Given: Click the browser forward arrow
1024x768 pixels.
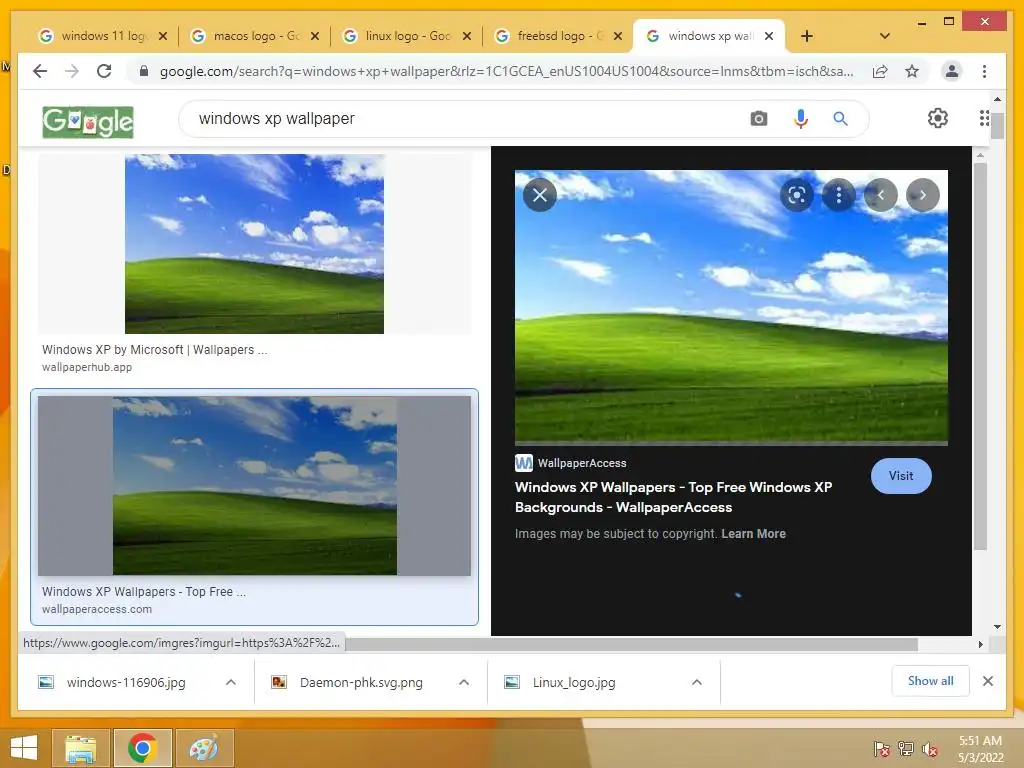Looking at the screenshot, I should [x=72, y=71].
